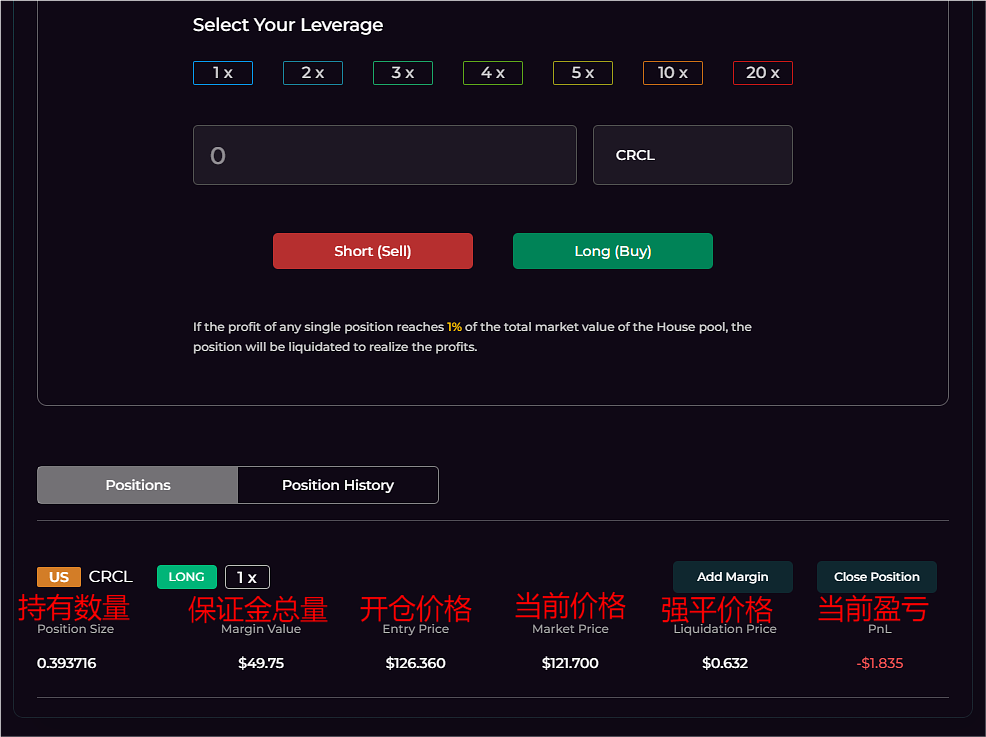Click the 1x badge on CRCL position
The width and height of the screenshot is (986, 737).
click(x=247, y=577)
